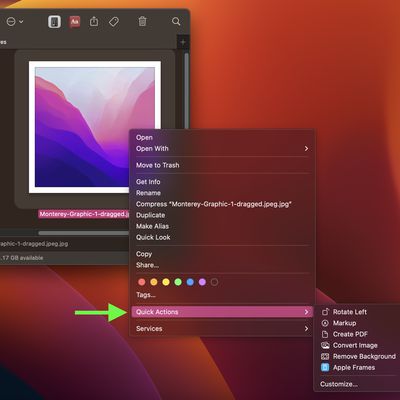
Task: Apply the orange tag color
Action: pyautogui.click(x=154, y=282)
